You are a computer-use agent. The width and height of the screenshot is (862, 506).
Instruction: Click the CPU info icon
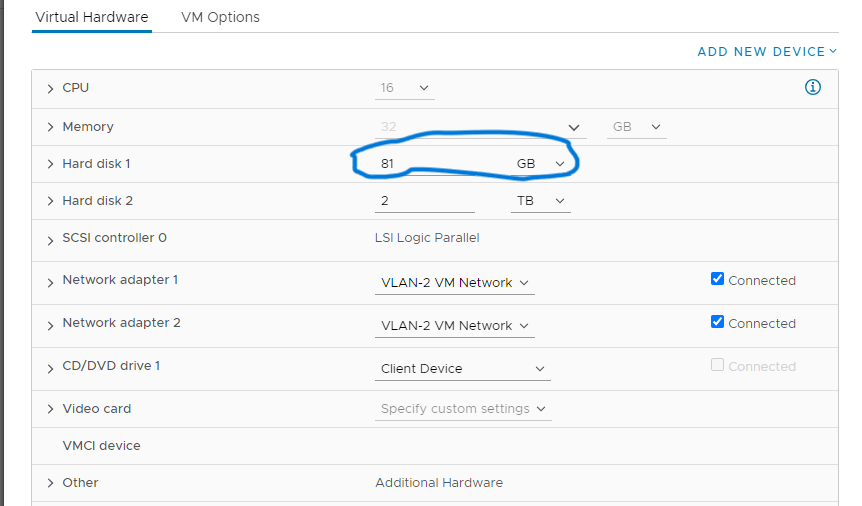coord(813,88)
